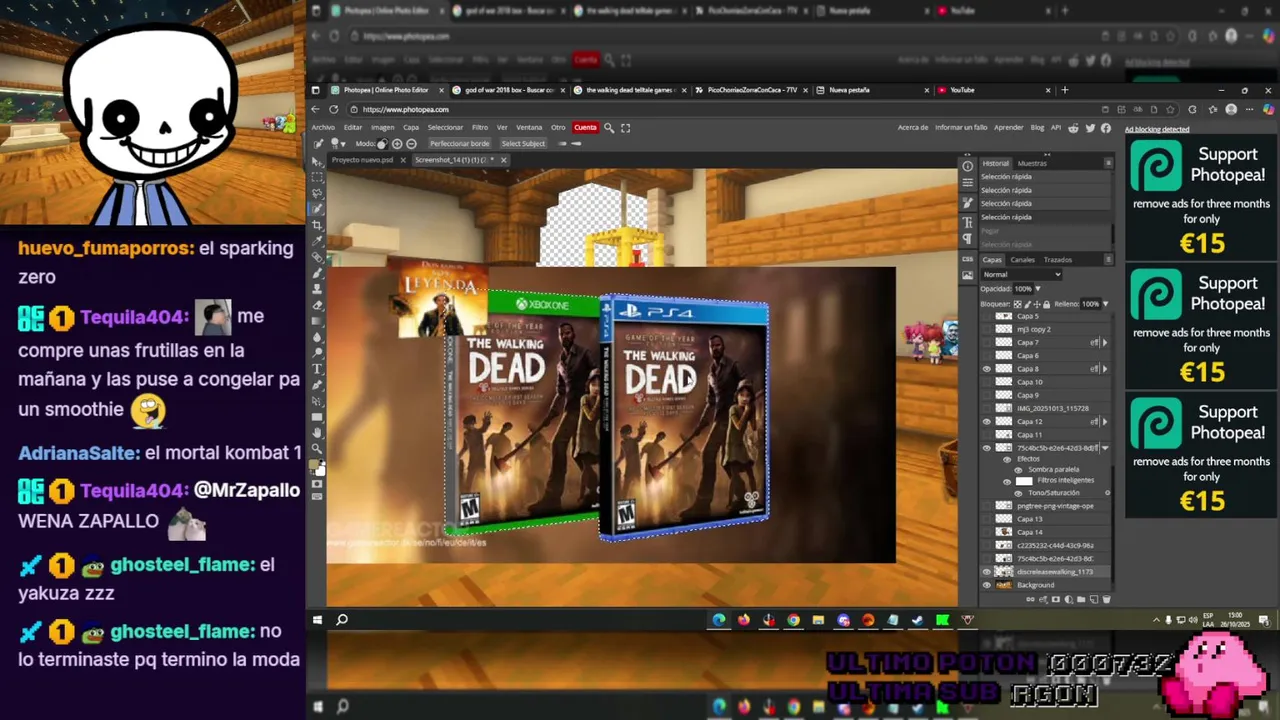
Task: Open Historial panel options menu
Action: coord(1109,163)
